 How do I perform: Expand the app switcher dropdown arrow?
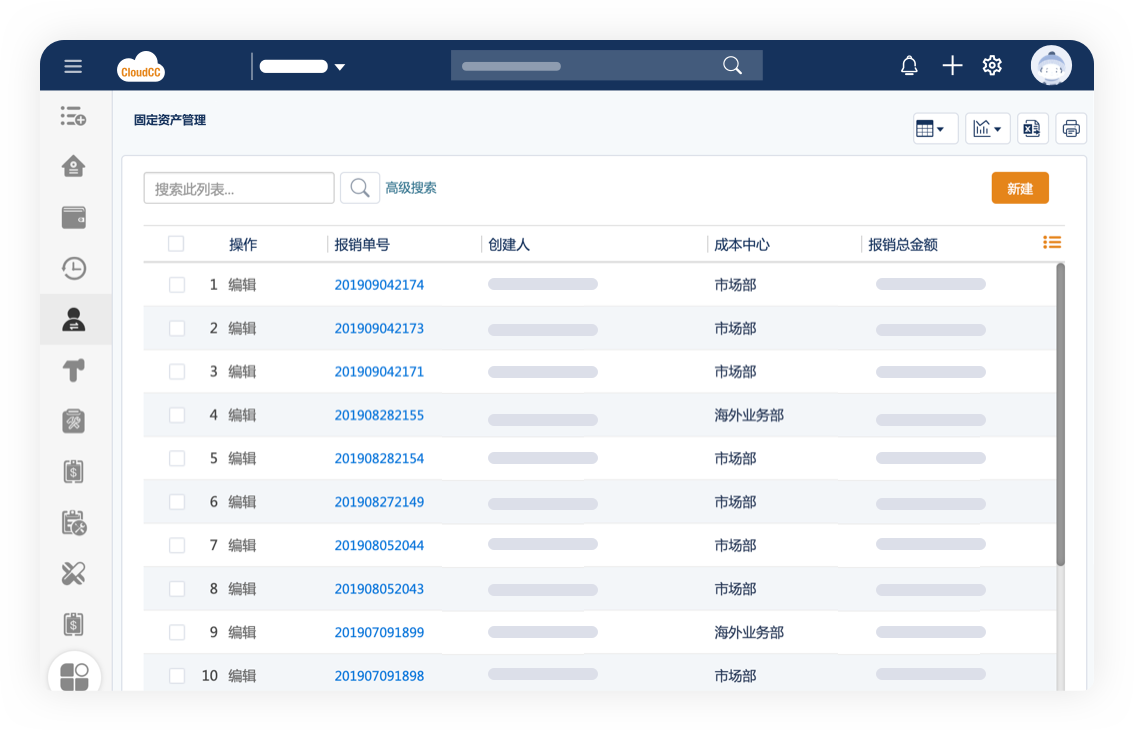340,67
